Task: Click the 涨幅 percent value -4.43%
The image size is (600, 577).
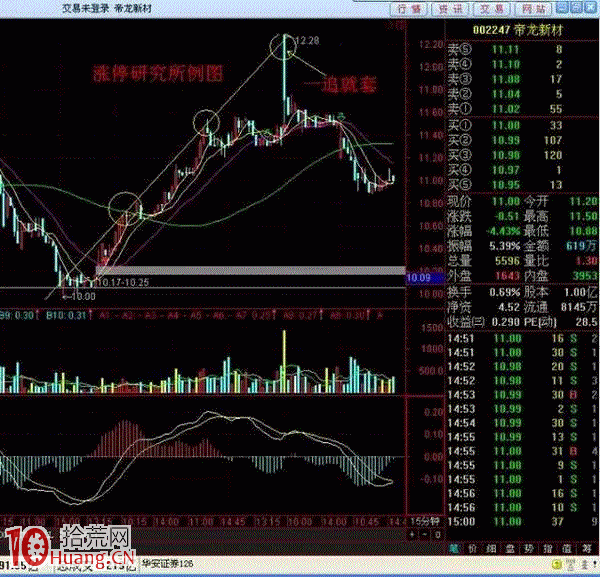Action: [x=504, y=231]
